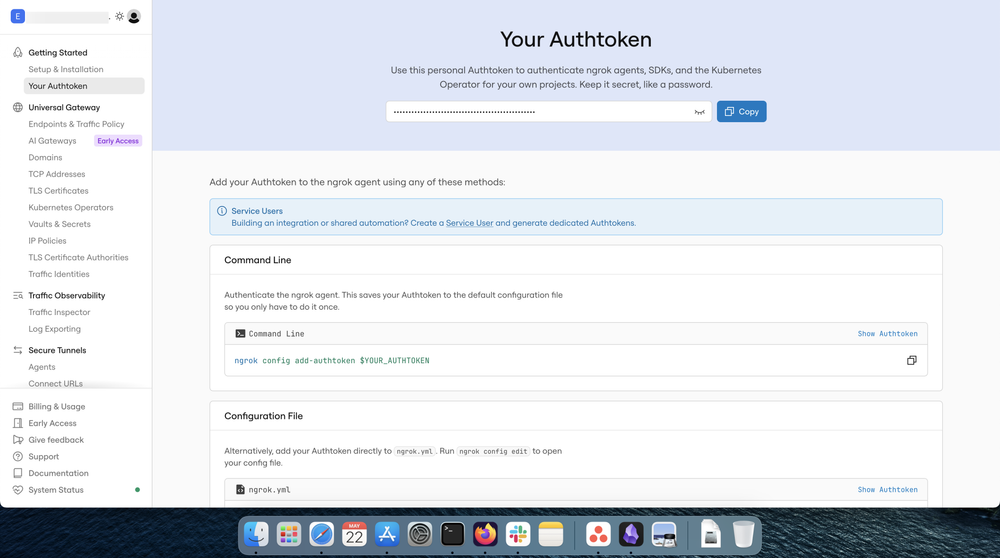
Task: Click the Support question mark icon
Action: tap(18, 457)
